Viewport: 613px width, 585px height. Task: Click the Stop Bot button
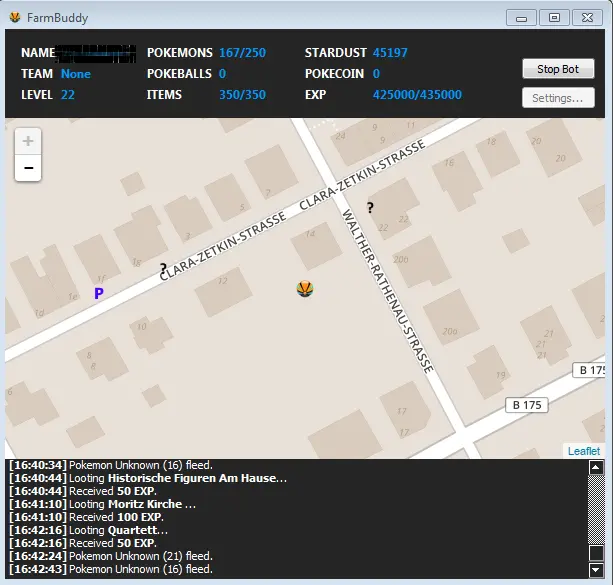tap(558, 69)
